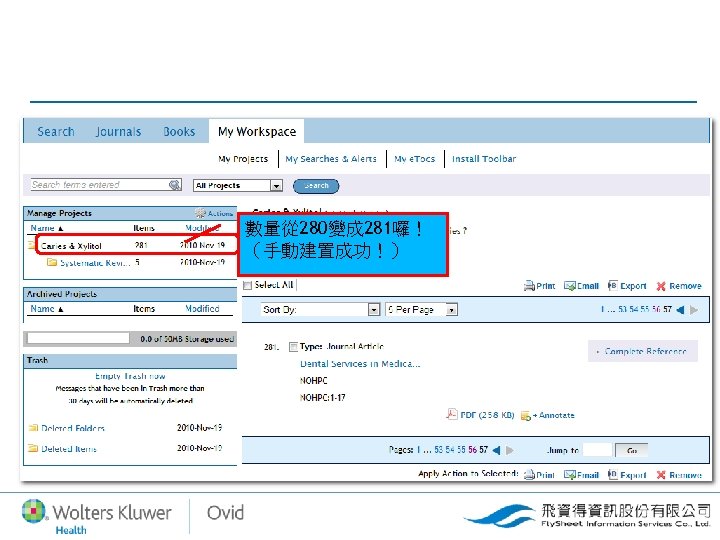Screen dimensions: 720x540
Task: Click next page arrow in top pager
Action: pos(694,310)
